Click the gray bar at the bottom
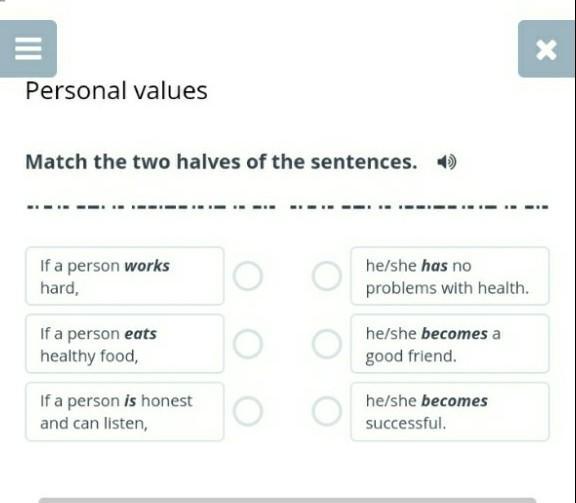The width and height of the screenshot is (576, 503). [288, 500]
